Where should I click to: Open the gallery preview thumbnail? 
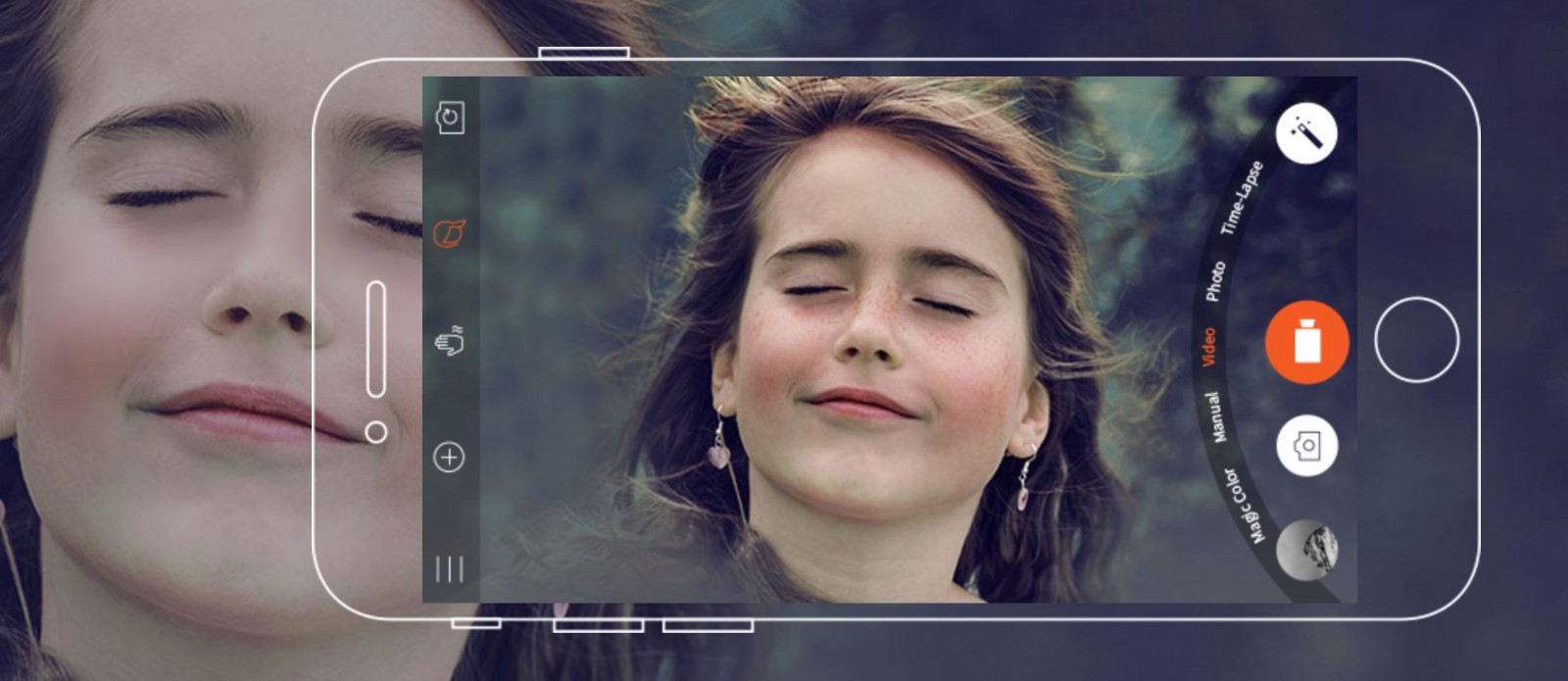click(x=1307, y=550)
